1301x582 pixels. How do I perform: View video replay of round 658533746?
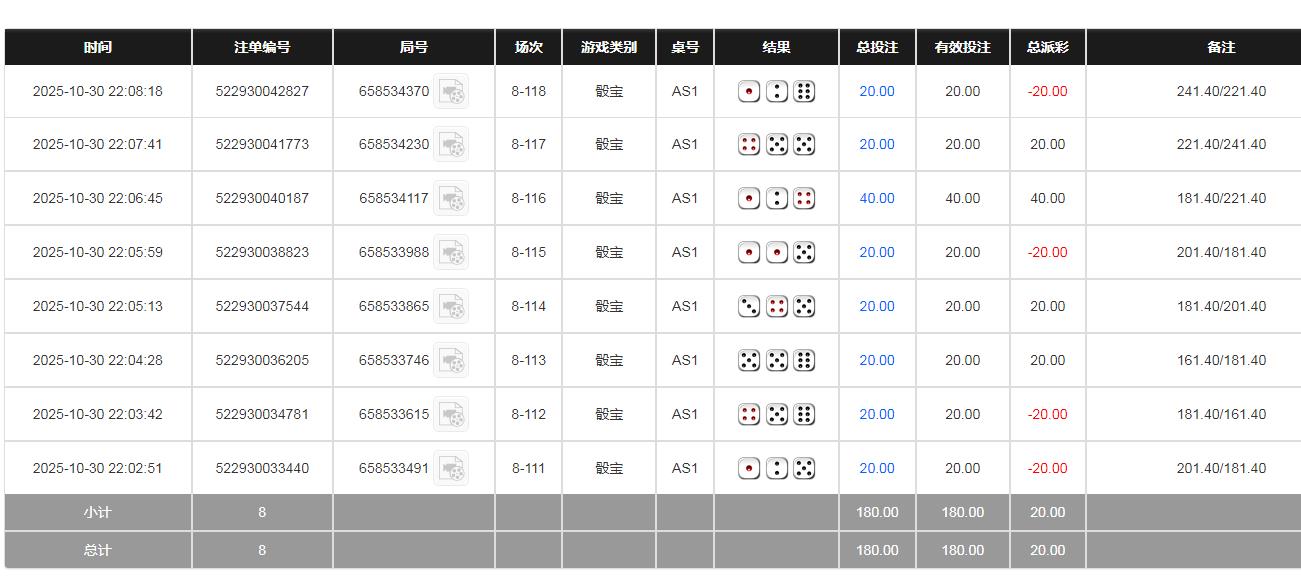click(x=451, y=361)
